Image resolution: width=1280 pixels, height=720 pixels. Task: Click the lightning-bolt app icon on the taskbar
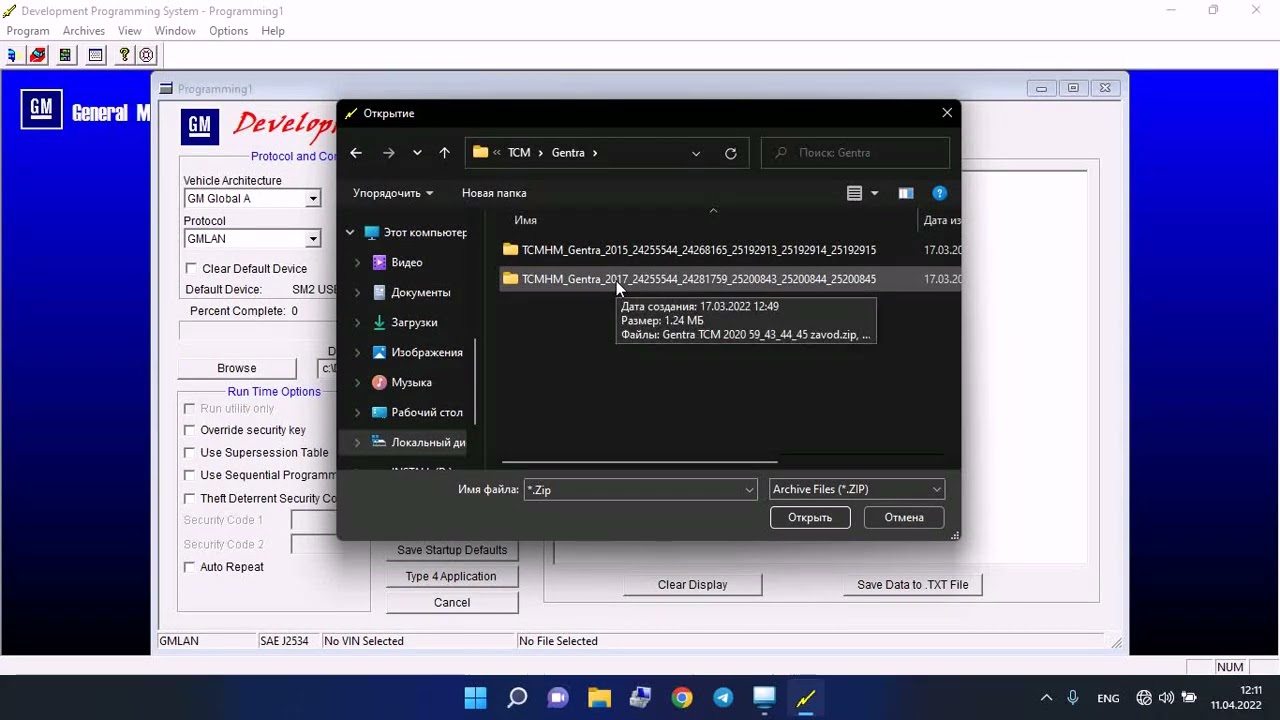(806, 697)
